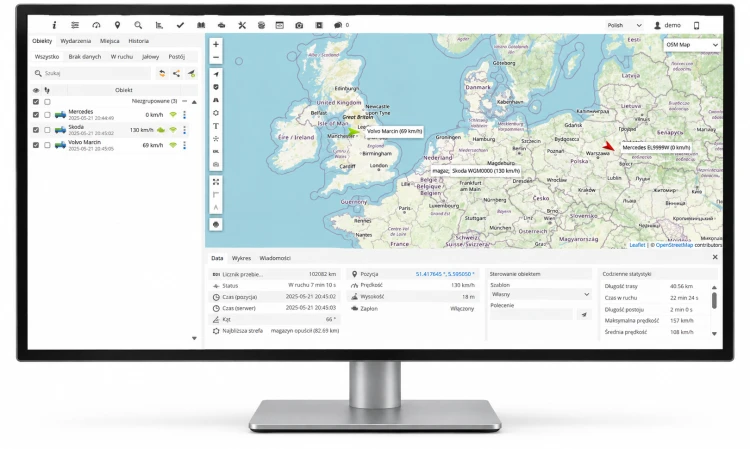Screen dimensions: 750x449
Task: Click the map arrow navigation tool icon
Action: pyautogui.click(x=216, y=74)
